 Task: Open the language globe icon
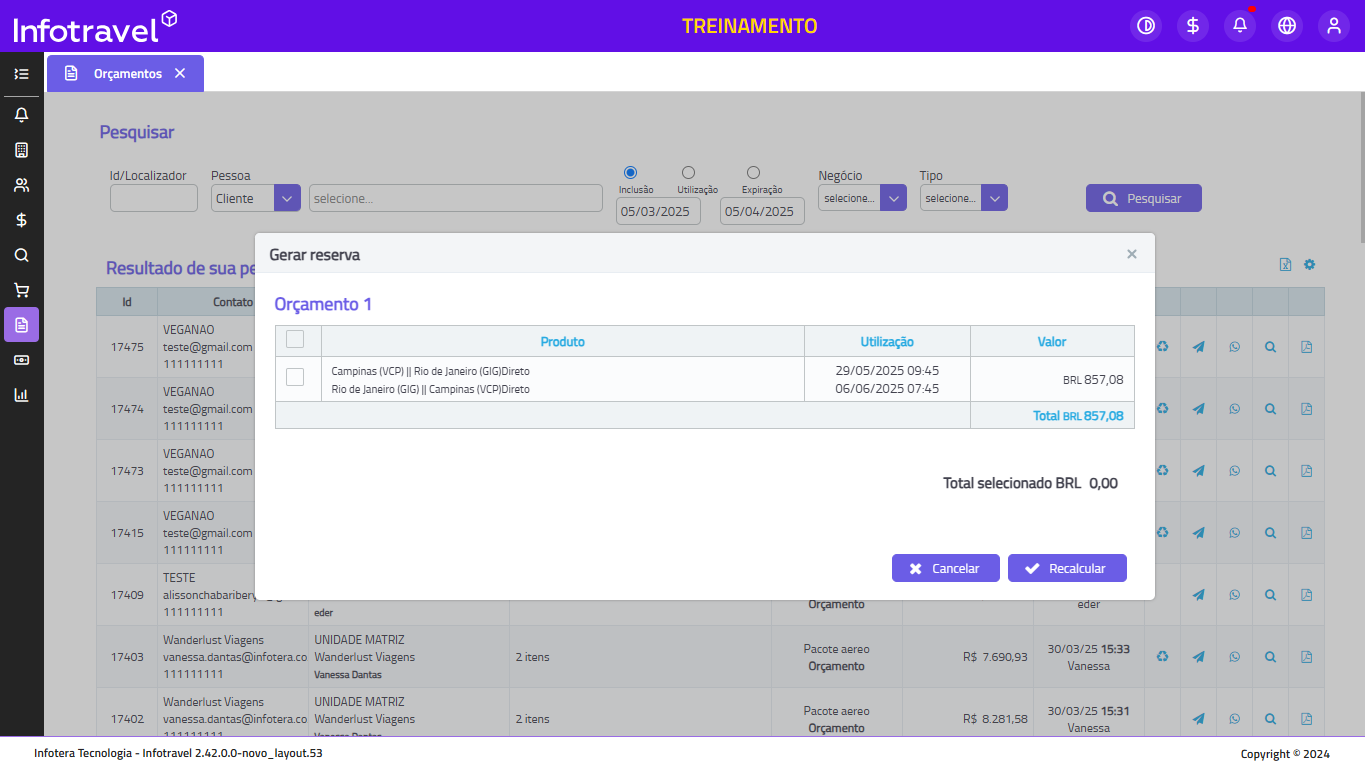[1287, 26]
